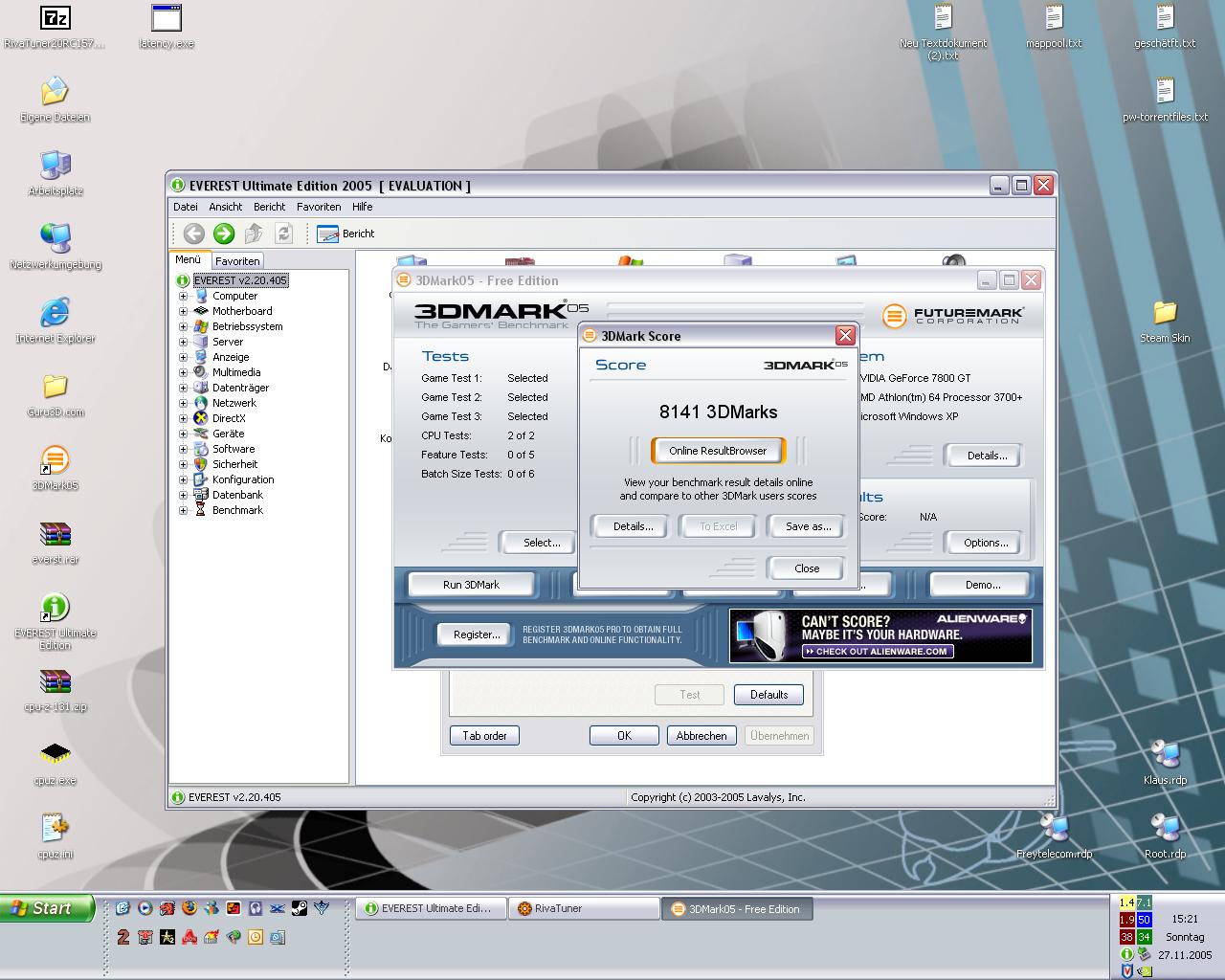Switch to RivaTuner in taskbar
The height and width of the screenshot is (980, 1225).
pos(583,909)
